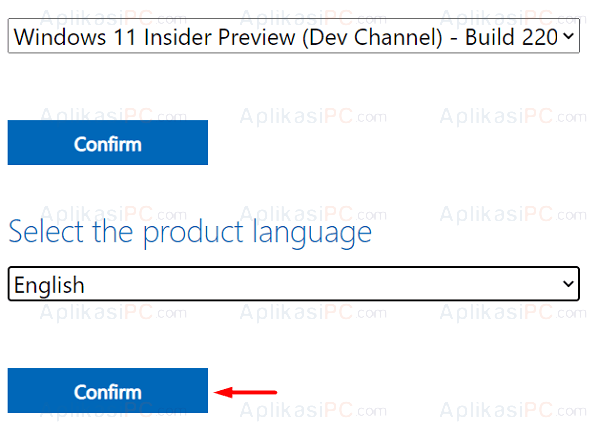Click the "English" text in the language box
The height and width of the screenshot is (432, 600).
49,285
